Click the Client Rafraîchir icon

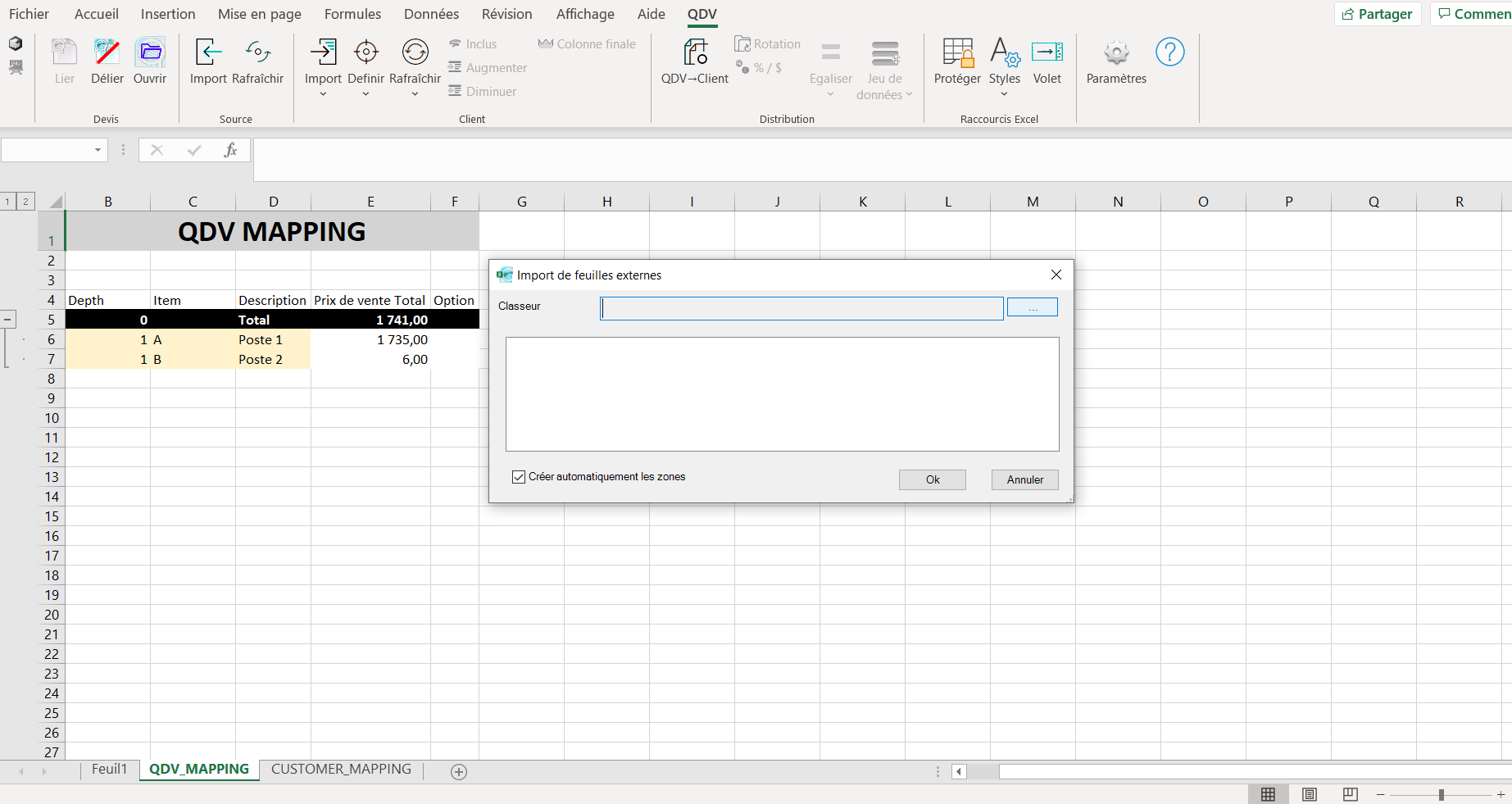pos(415,53)
